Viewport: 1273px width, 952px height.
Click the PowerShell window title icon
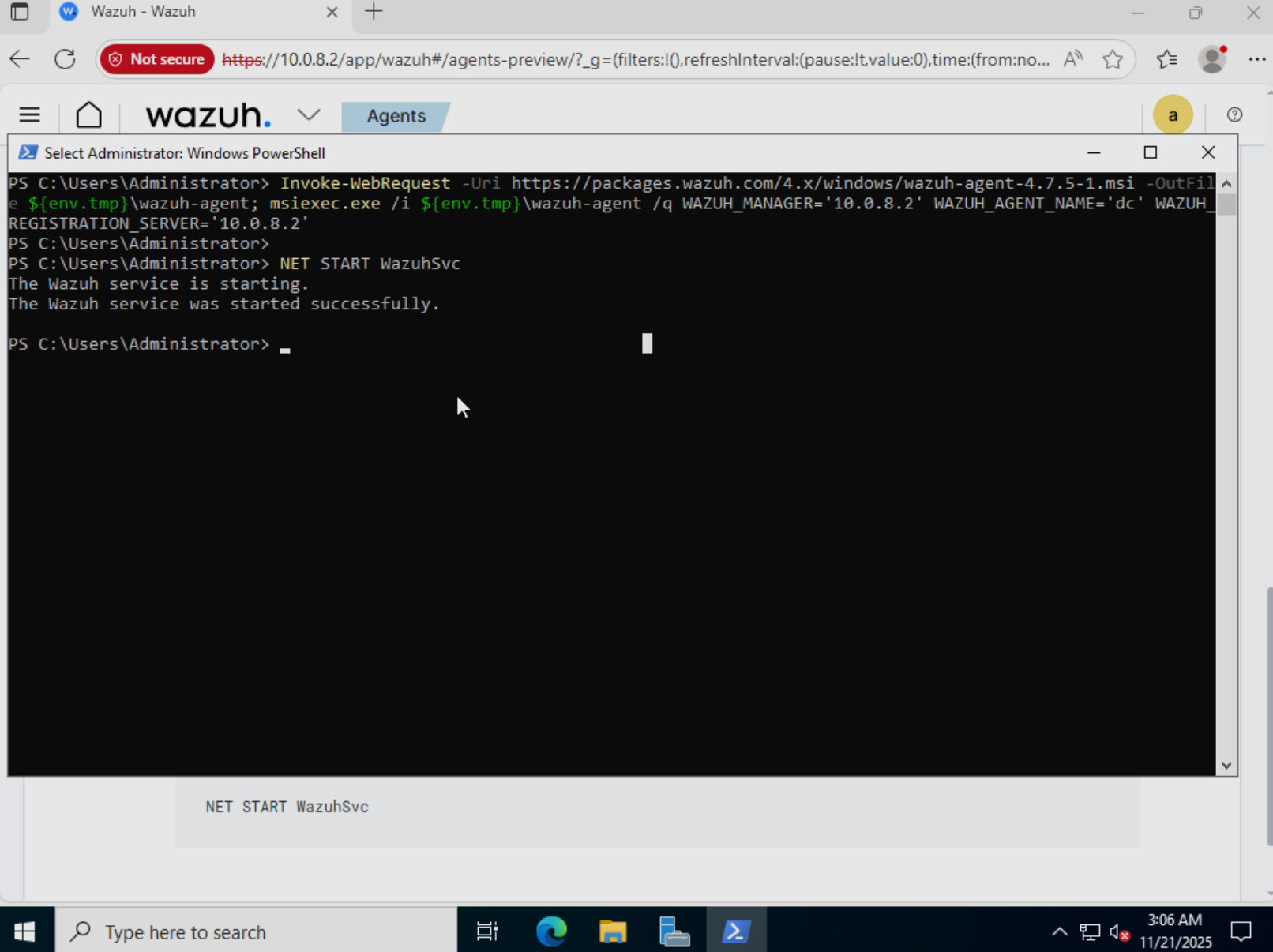click(28, 152)
